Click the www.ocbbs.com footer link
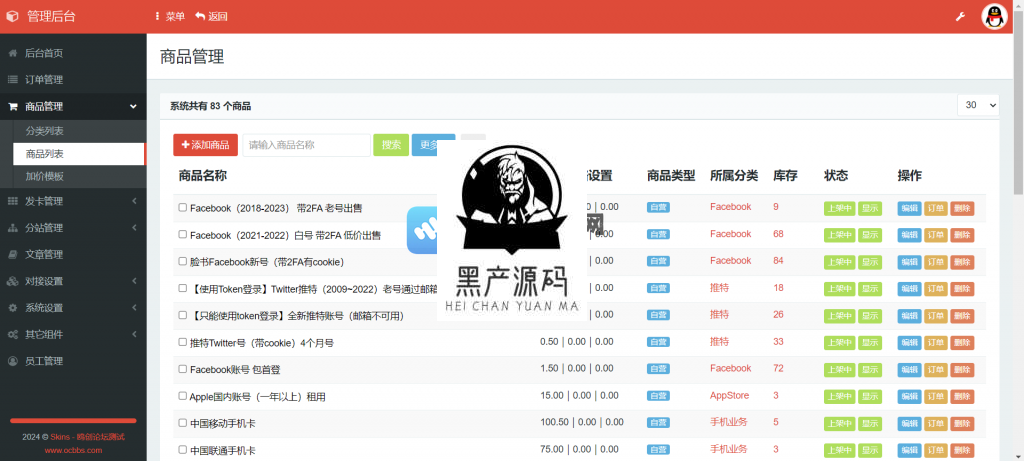This screenshot has width=1024, height=461. 73,450
